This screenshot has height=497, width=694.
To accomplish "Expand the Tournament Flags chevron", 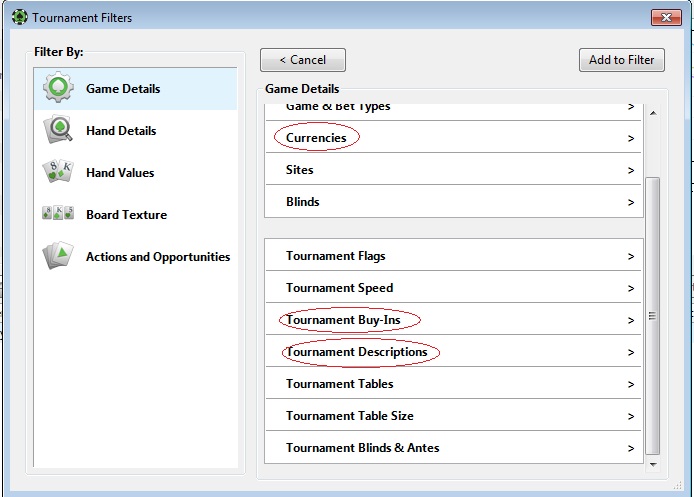I will coord(631,256).
